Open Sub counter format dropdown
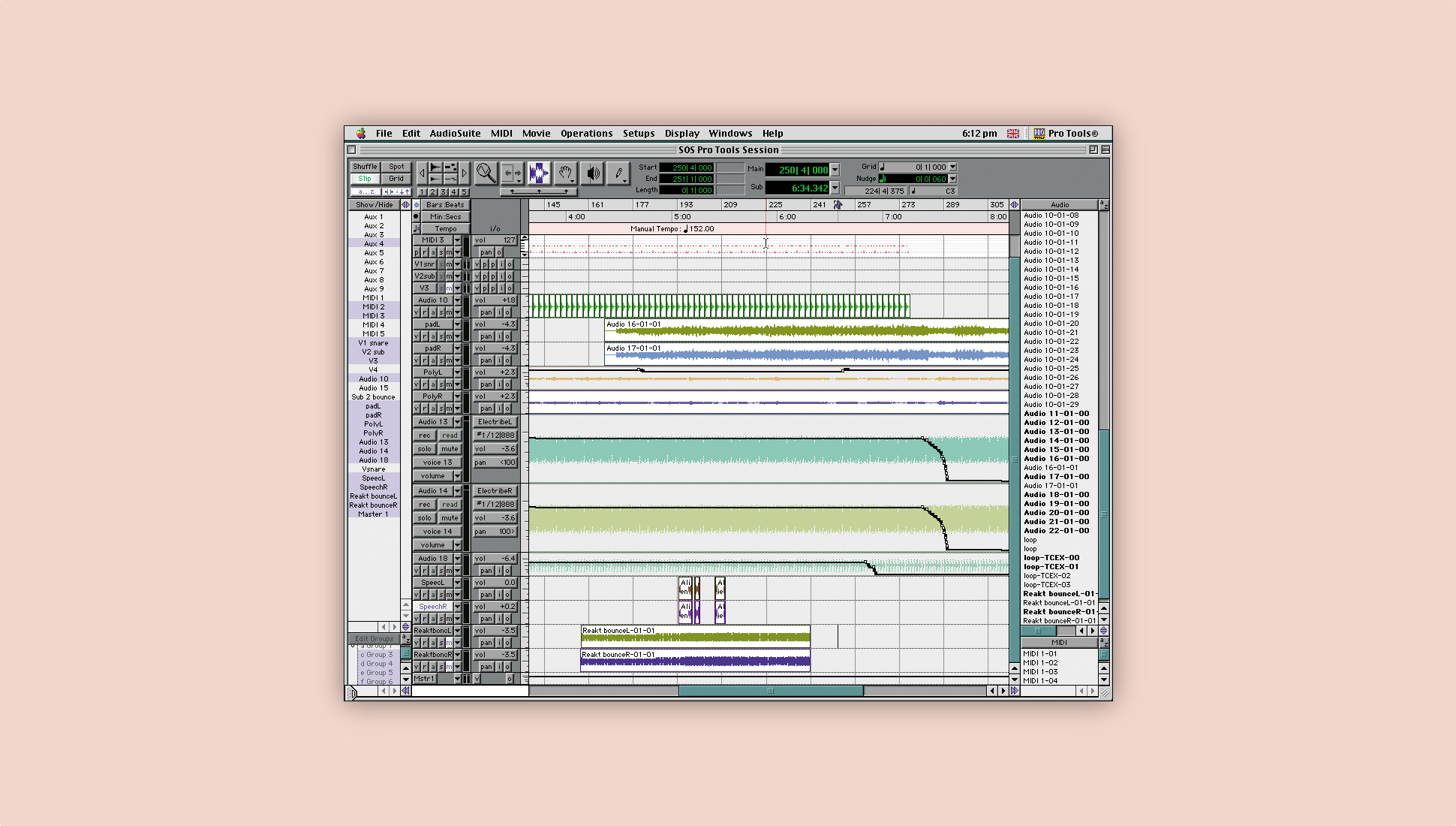The height and width of the screenshot is (826, 1456). pyautogui.click(x=835, y=188)
